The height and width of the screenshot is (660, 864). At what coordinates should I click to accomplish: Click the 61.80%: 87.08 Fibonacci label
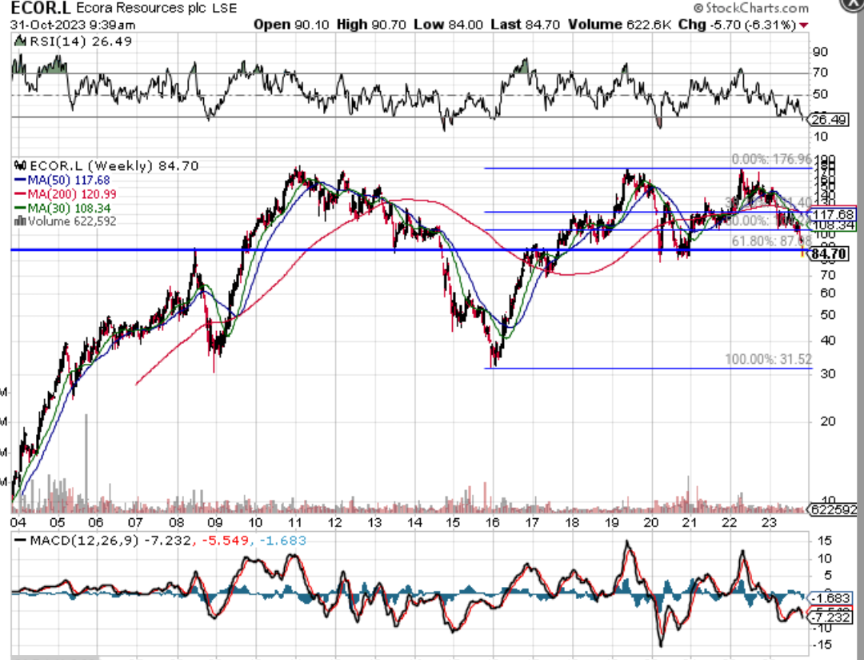coord(771,241)
